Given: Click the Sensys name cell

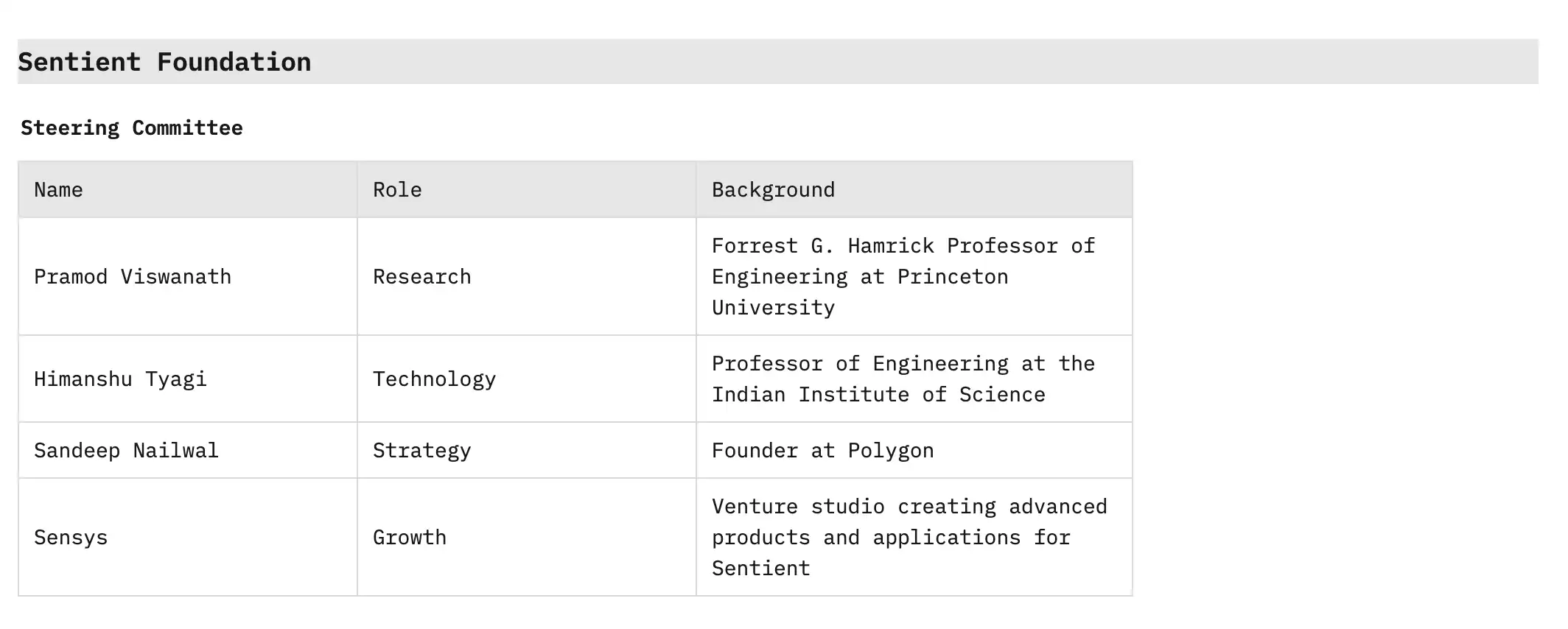Looking at the screenshot, I should (71, 538).
